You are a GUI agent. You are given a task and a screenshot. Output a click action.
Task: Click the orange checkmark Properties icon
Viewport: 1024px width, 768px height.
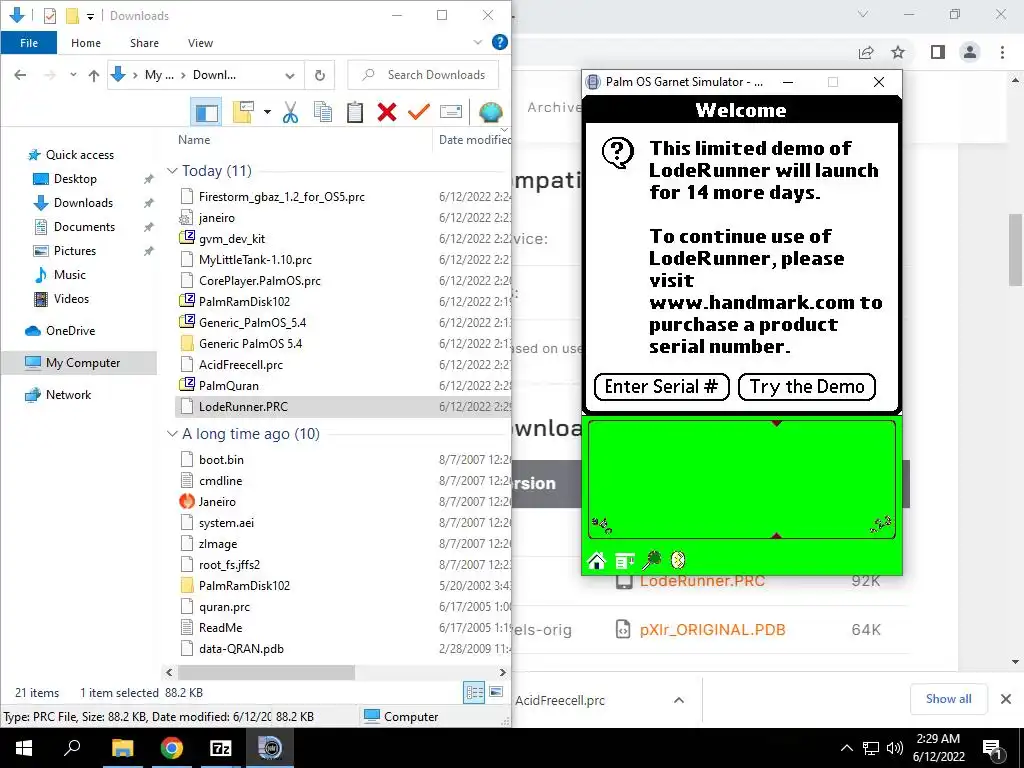pyautogui.click(x=419, y=112)
